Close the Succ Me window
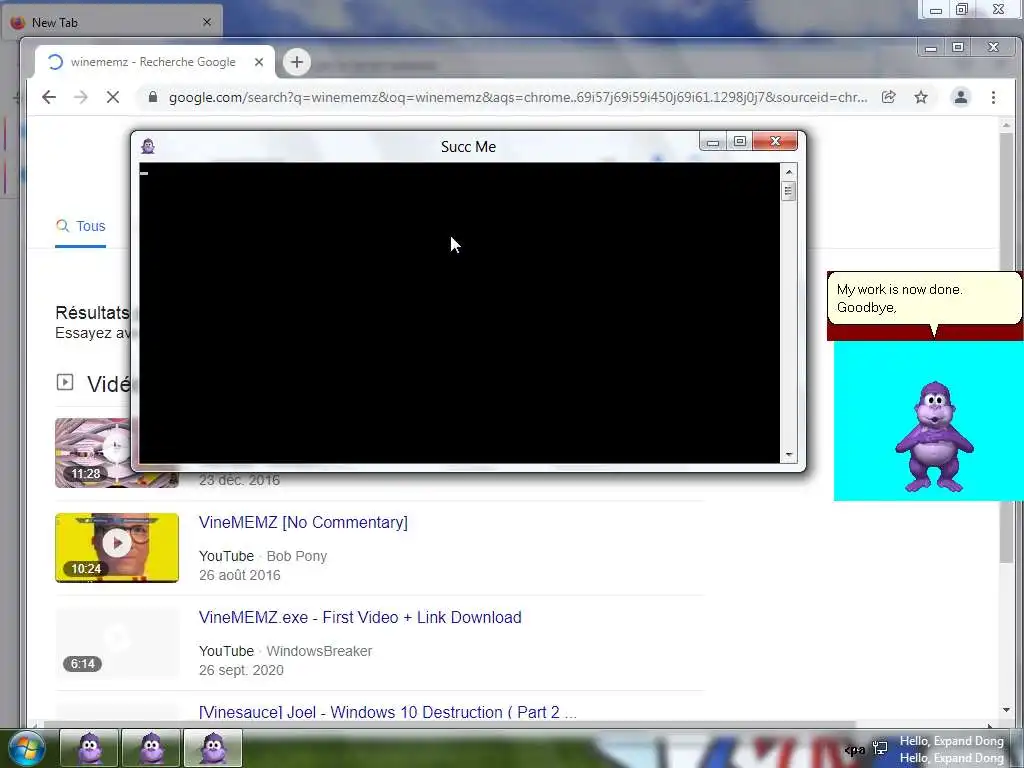This screenshot has height=768, width=1024. (x=775, y=141)
